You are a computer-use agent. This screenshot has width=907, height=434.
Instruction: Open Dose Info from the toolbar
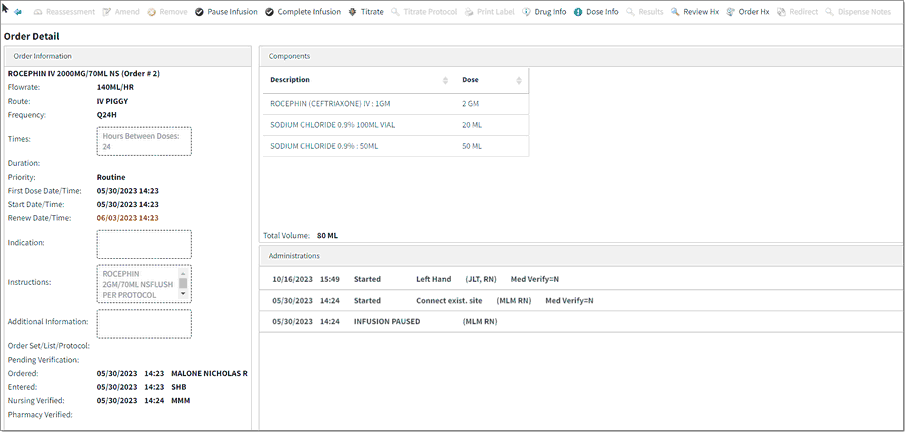[596, 12]
